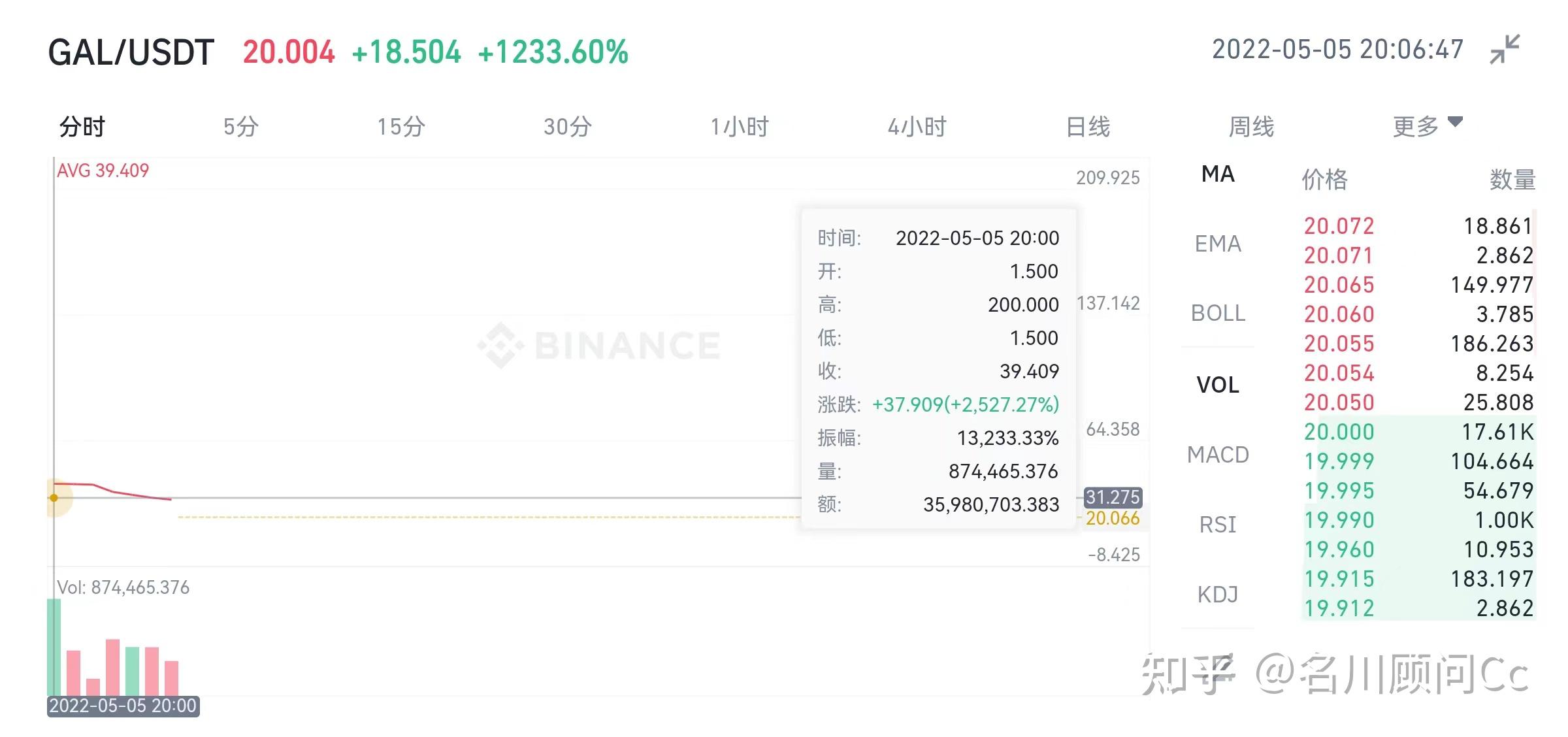Select the 分时 time-share tab
1568x737 pixels.
click(x=82, y=127)
